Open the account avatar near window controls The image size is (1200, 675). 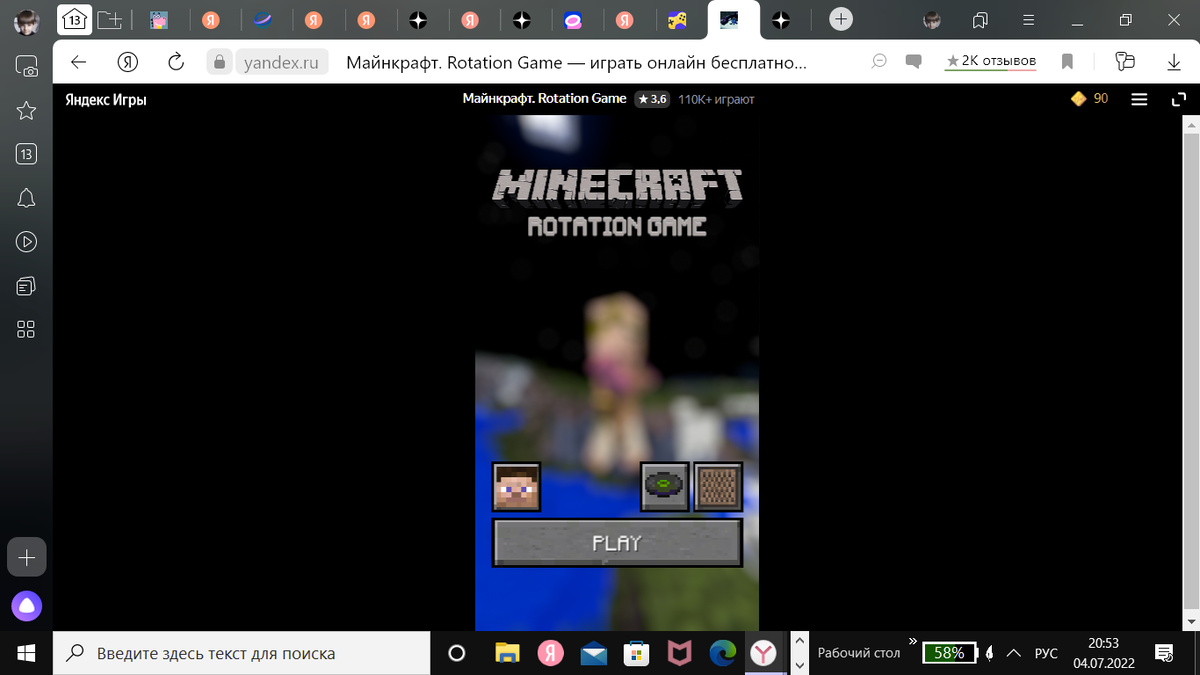(932, 19)
